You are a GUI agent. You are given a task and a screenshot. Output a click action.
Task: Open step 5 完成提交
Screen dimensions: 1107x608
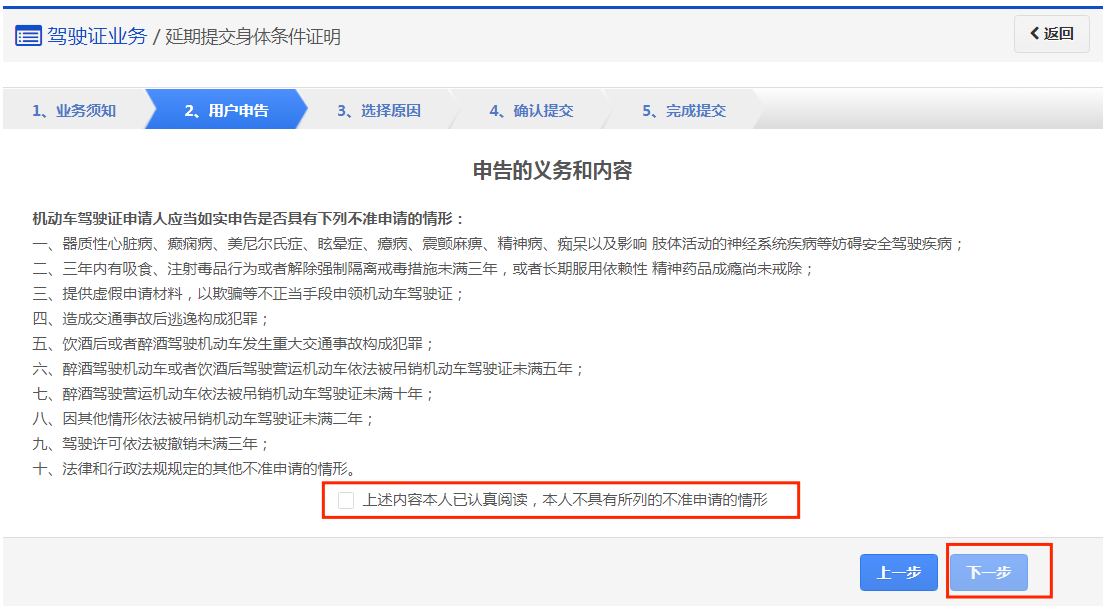click(684, 111)
